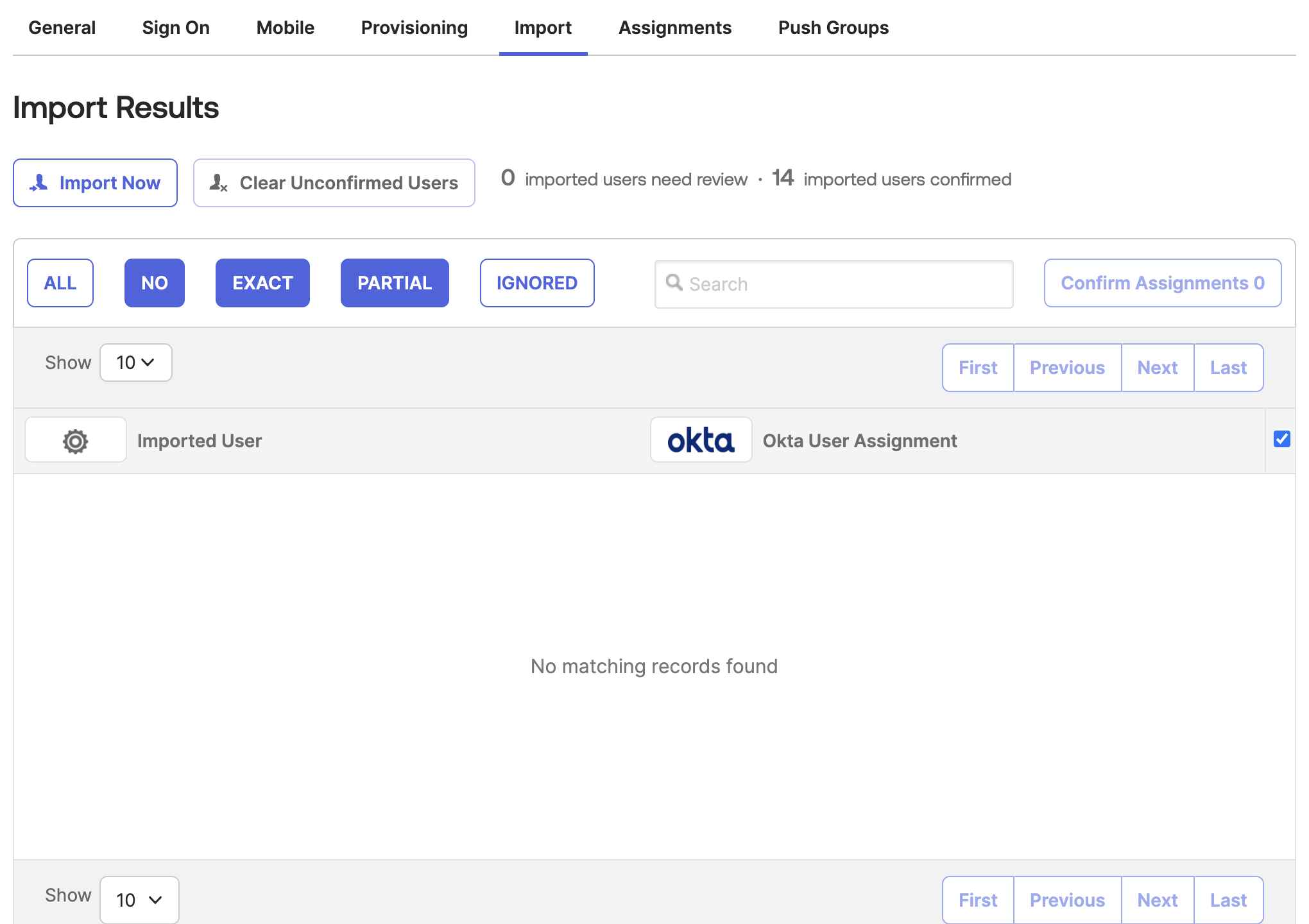This screenshot has height=924, width=1309.
Task: Click Previous in the bottom pagination controls
Action: 1067,900
